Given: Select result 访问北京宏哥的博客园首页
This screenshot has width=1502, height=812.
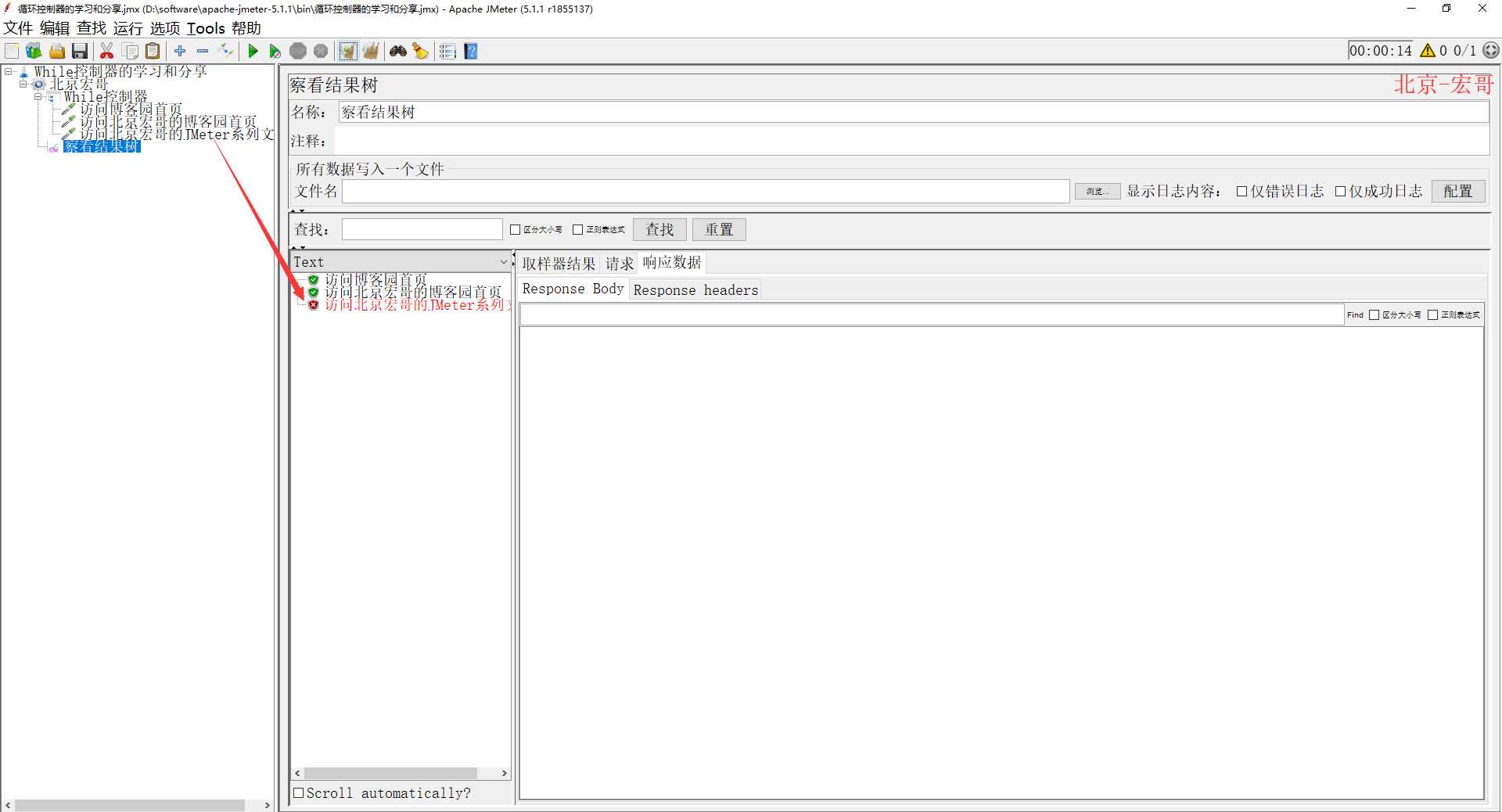Looking at the screenshot, I should (x=413, y=293).
